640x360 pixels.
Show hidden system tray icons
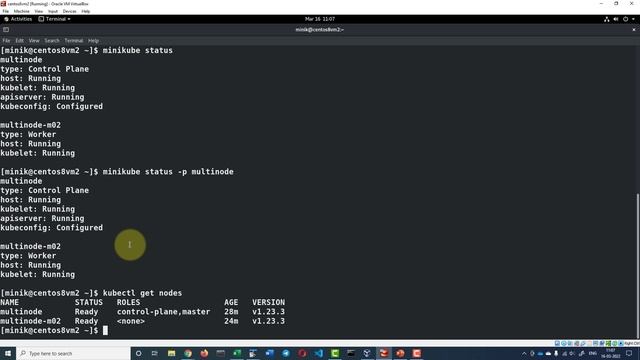[x=524, y=353]
